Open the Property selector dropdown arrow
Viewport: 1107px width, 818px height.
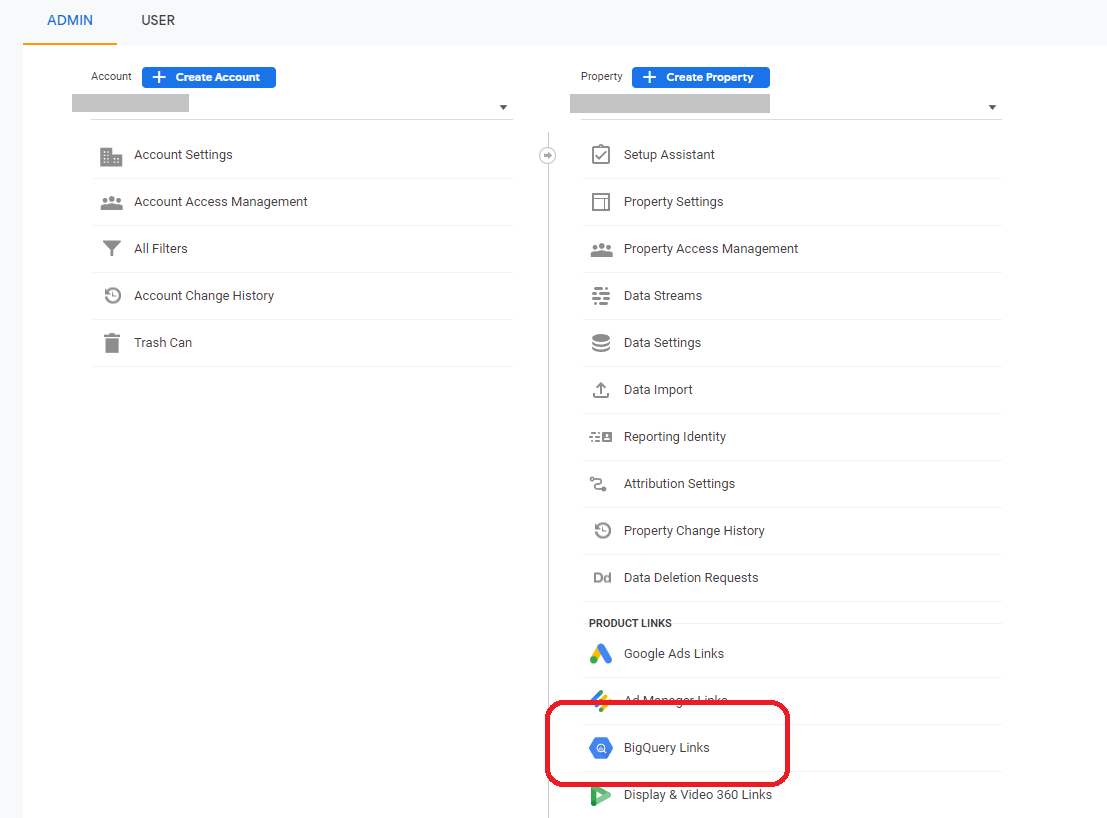(992, 107)
